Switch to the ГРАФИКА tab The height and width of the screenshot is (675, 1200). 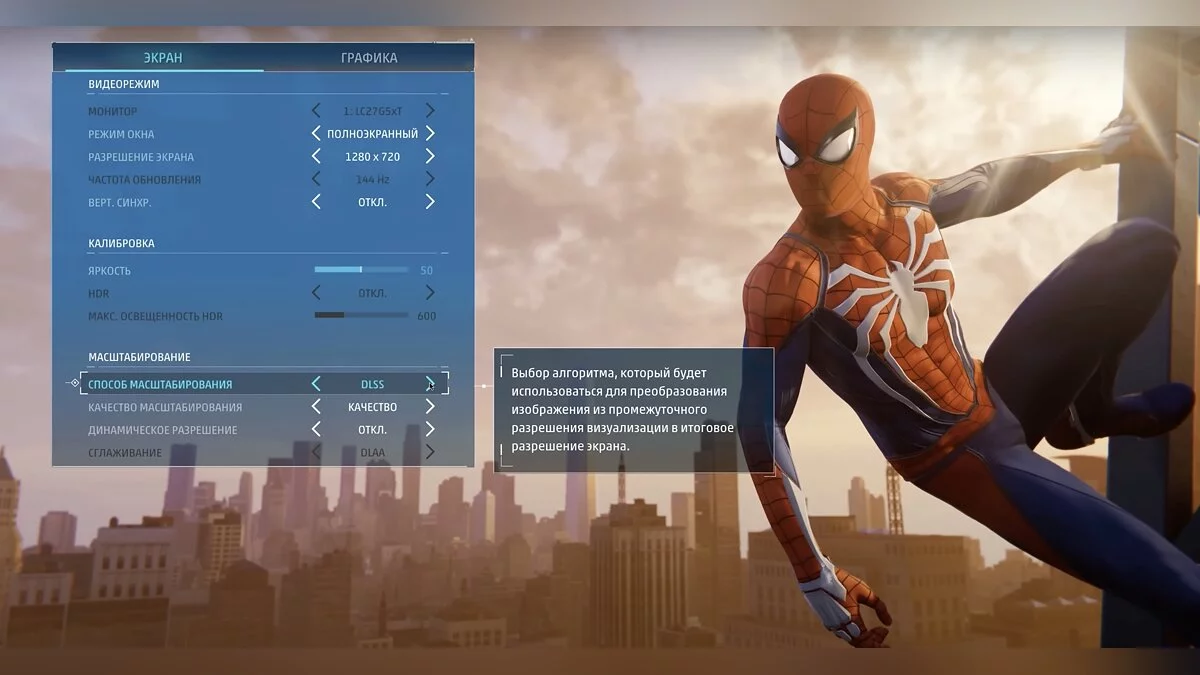tap(369, 58)
